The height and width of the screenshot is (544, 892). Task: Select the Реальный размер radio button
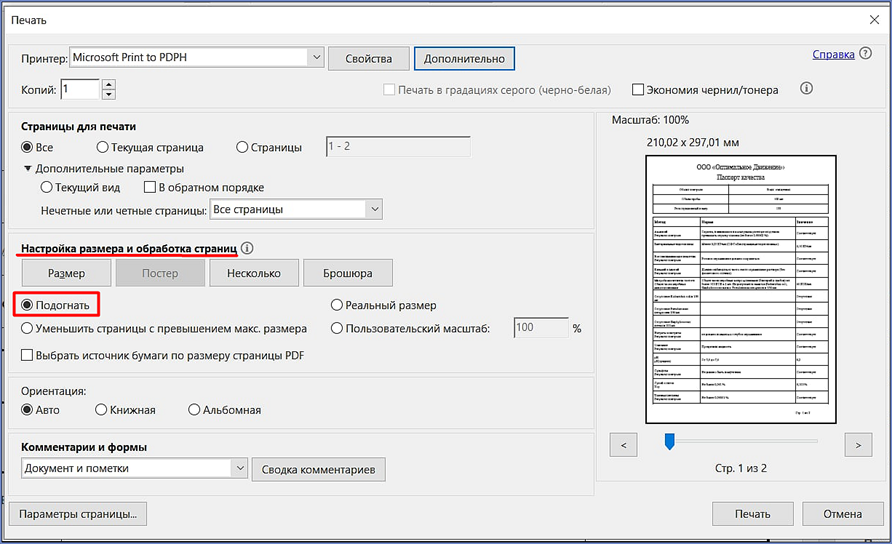pos(337,305)
